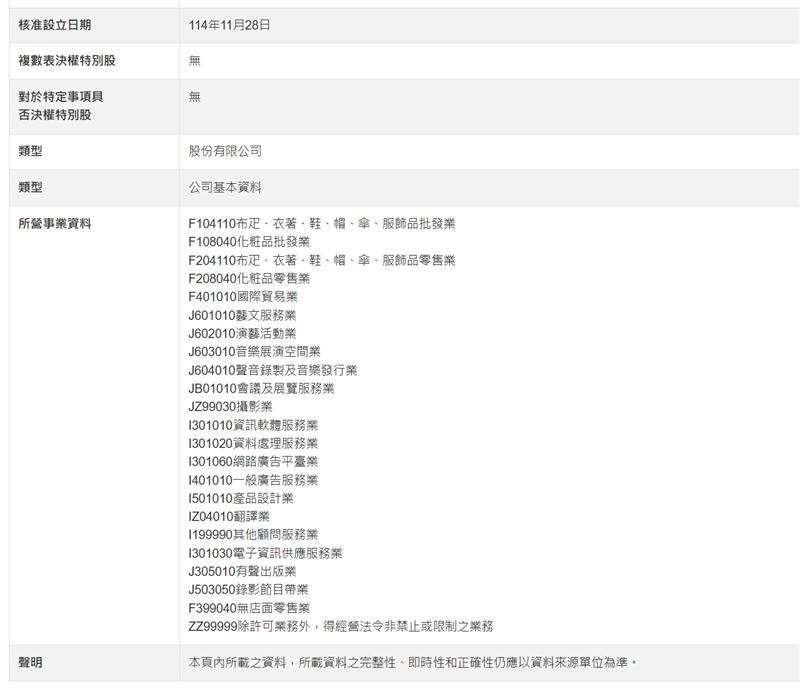Click the 公司基本資料 value
800x695 pixels.
pyautogui.click(x=225, y=187)
